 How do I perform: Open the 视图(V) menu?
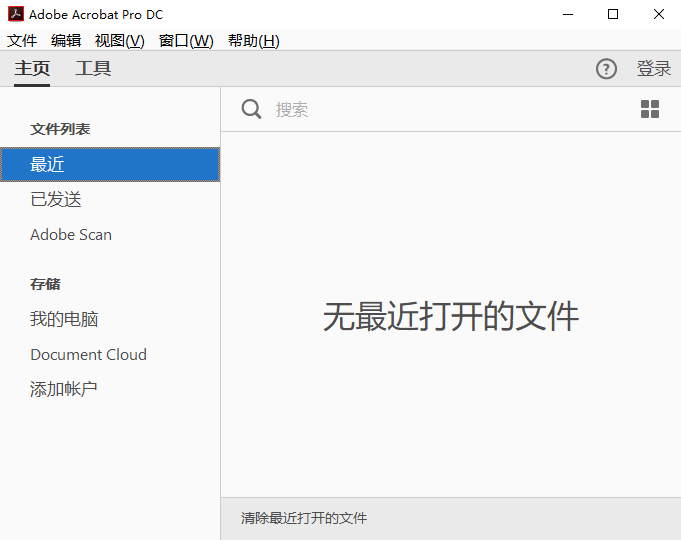coord(119,41)
